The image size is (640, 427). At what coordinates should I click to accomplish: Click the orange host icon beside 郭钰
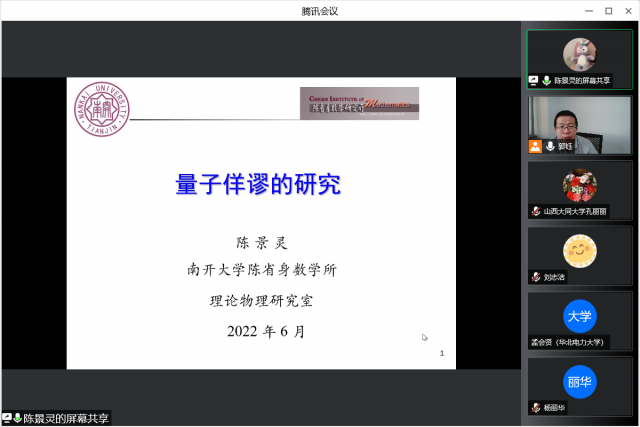536,146
